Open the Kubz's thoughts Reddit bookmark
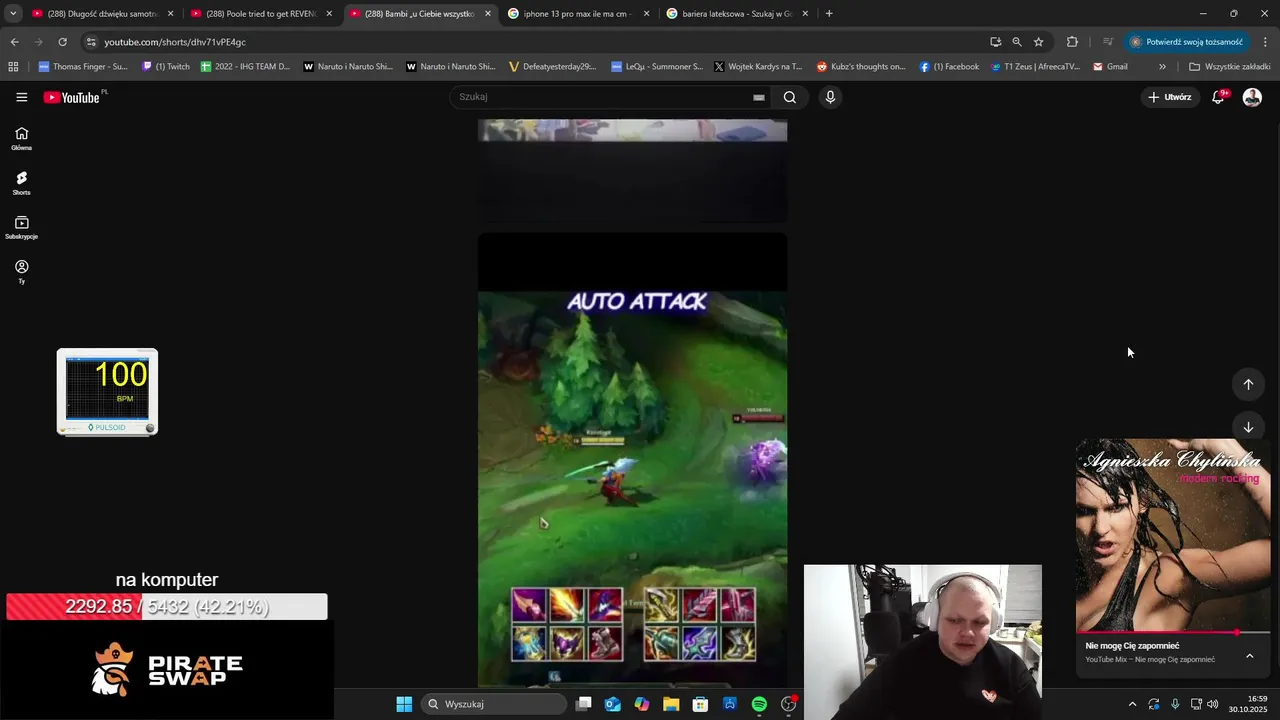 [861, 67]
